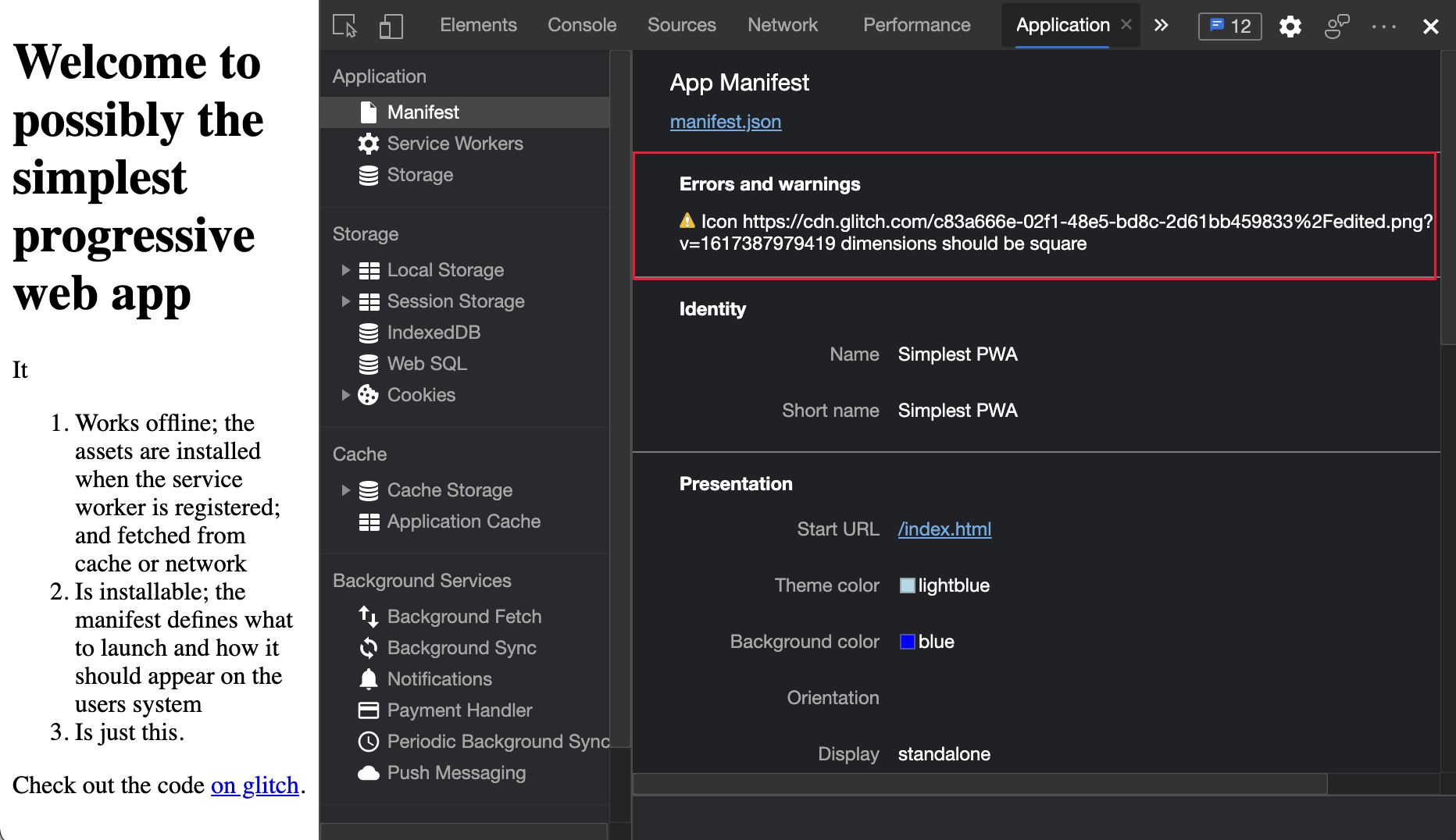This screenshot has width=1456, height=840.
Task: Switch to the Console tab
Action: click(x=581, y=25)
